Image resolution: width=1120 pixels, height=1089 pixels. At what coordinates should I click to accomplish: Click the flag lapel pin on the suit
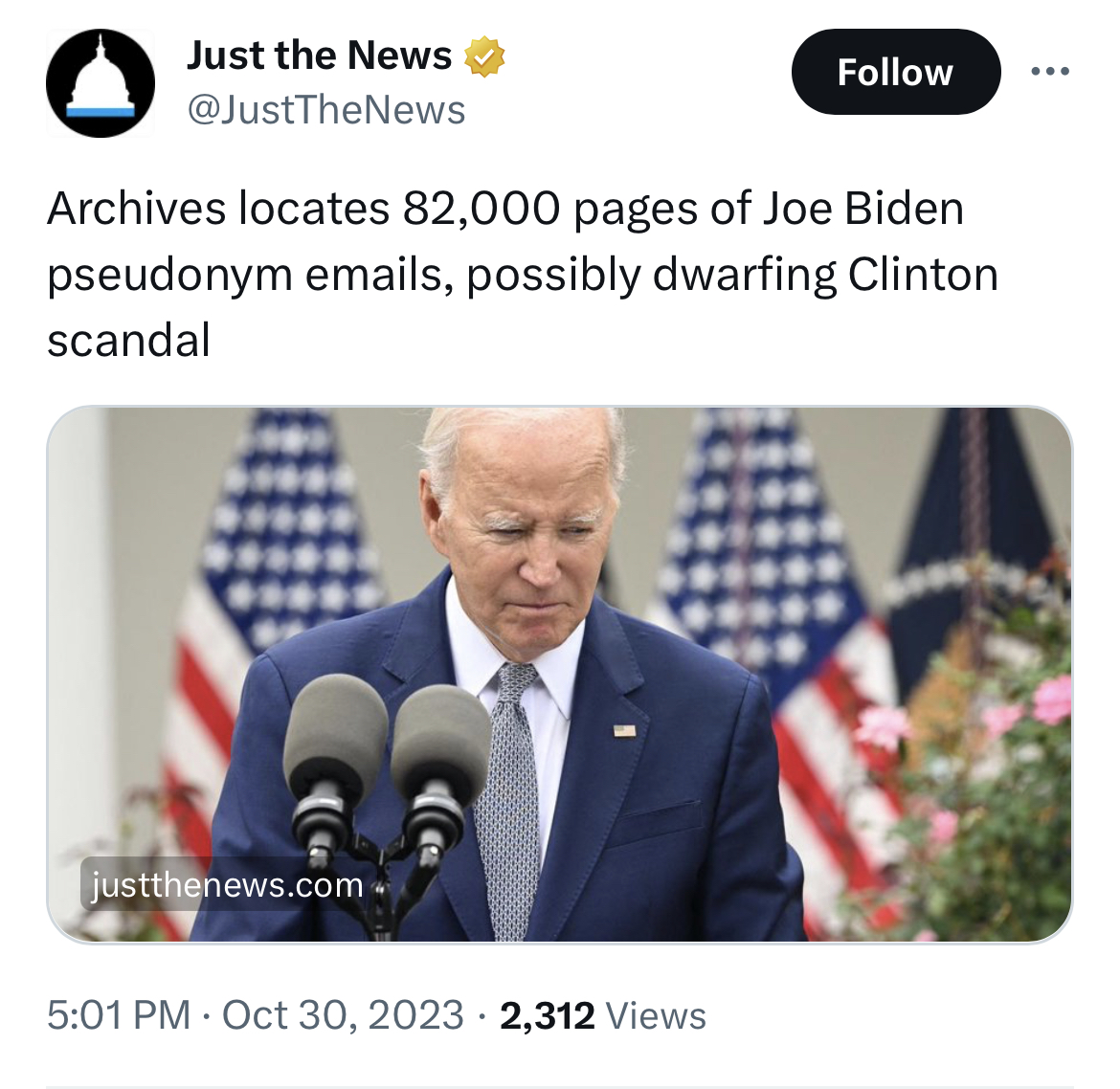point(625,730)
